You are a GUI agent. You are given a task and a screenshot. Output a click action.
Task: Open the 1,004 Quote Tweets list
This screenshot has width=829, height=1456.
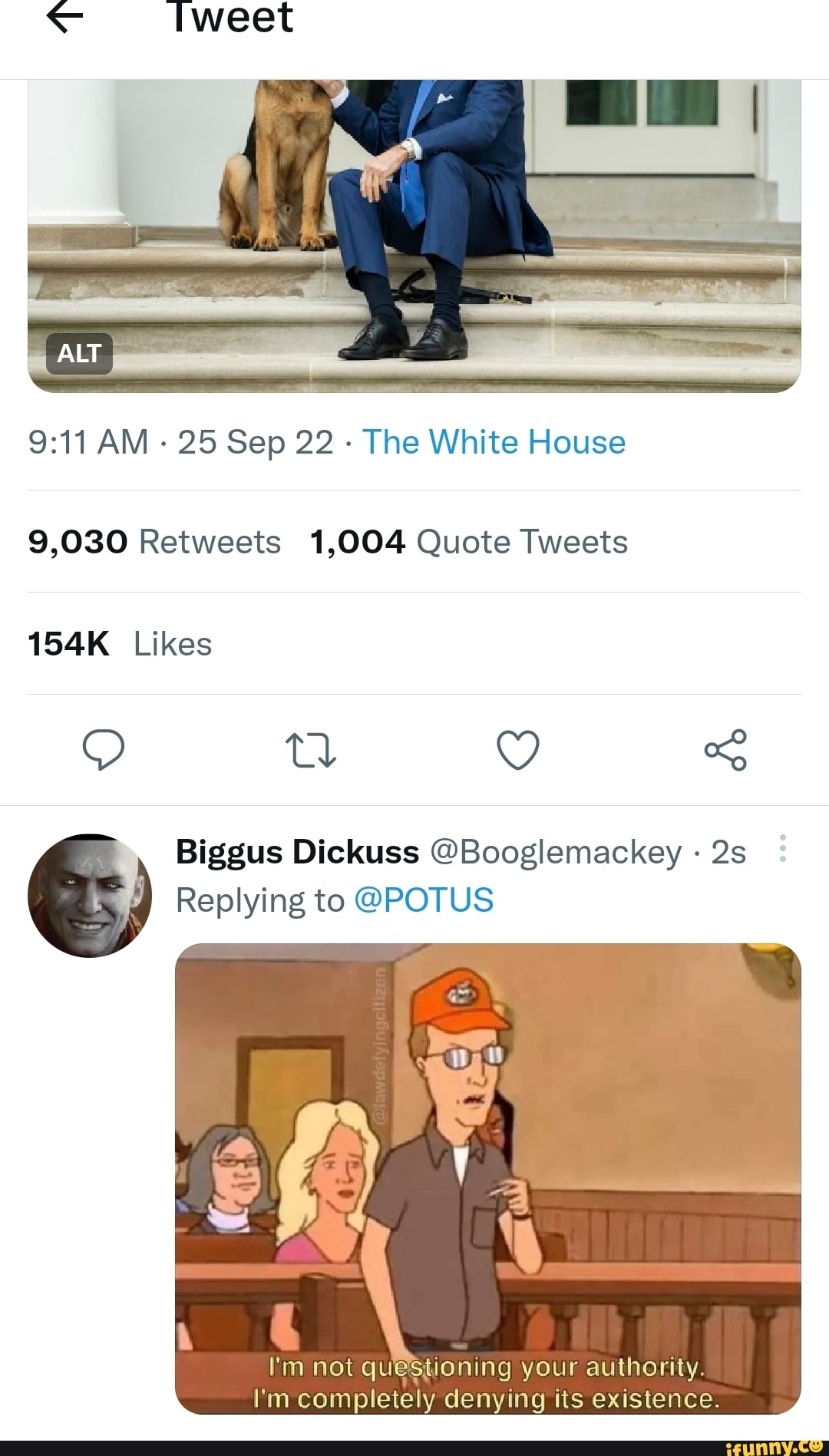coord(468,542)
